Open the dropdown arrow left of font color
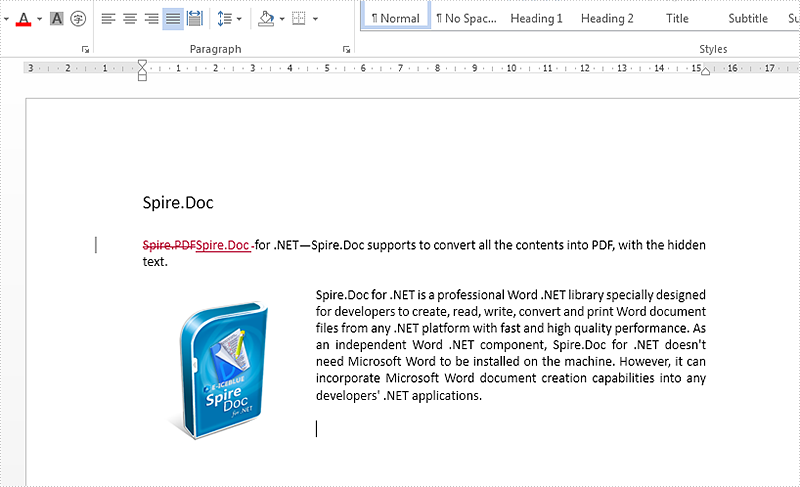Screen dimensions: 800x487 pos(6,19)
